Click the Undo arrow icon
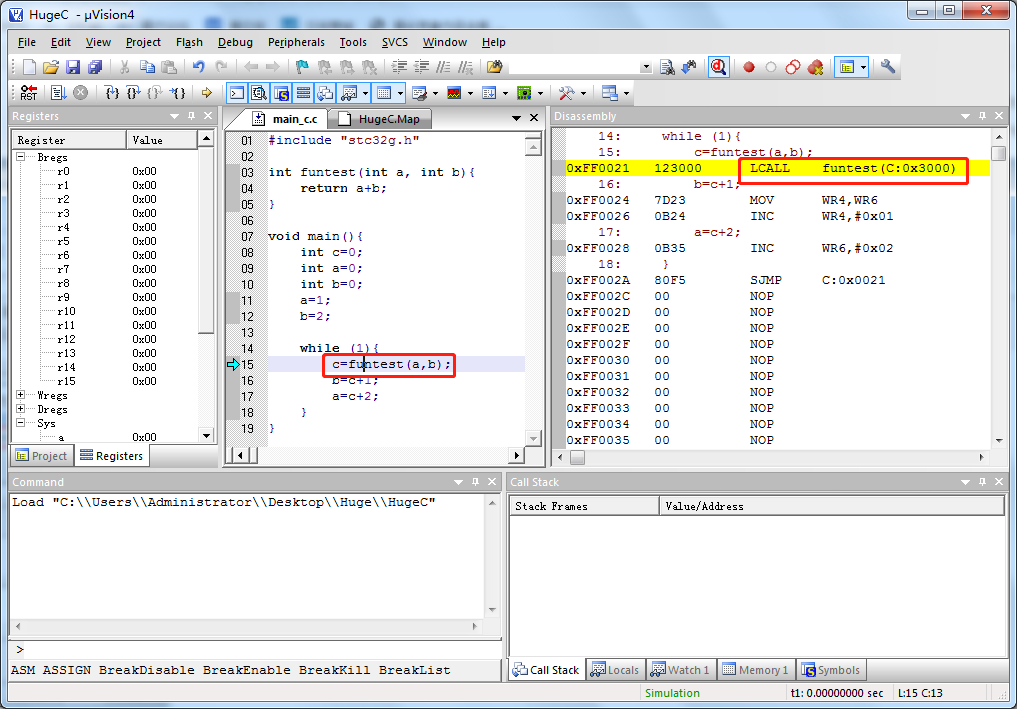 [198, 67]
